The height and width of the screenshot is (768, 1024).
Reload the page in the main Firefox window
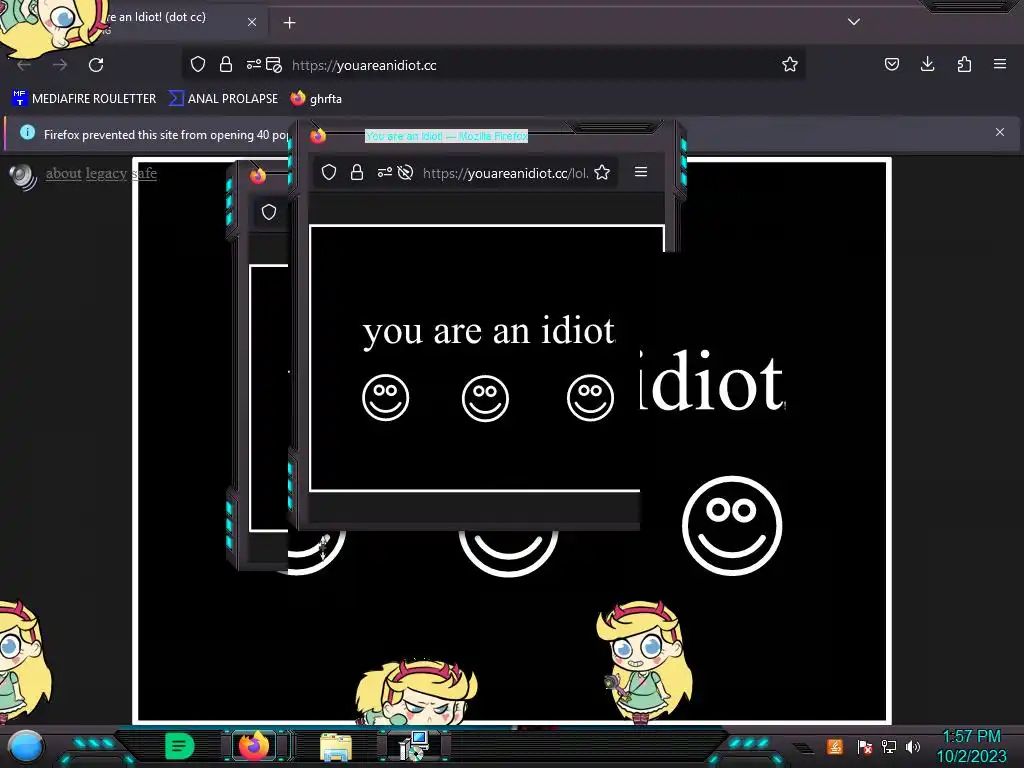[x=96, y=65]
